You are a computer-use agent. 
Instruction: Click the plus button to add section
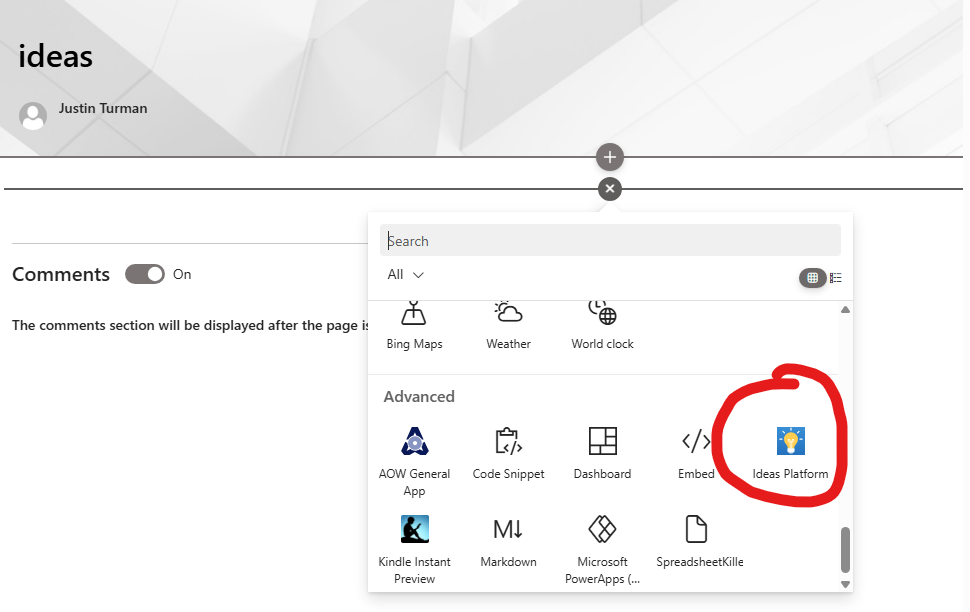[610, 157]
